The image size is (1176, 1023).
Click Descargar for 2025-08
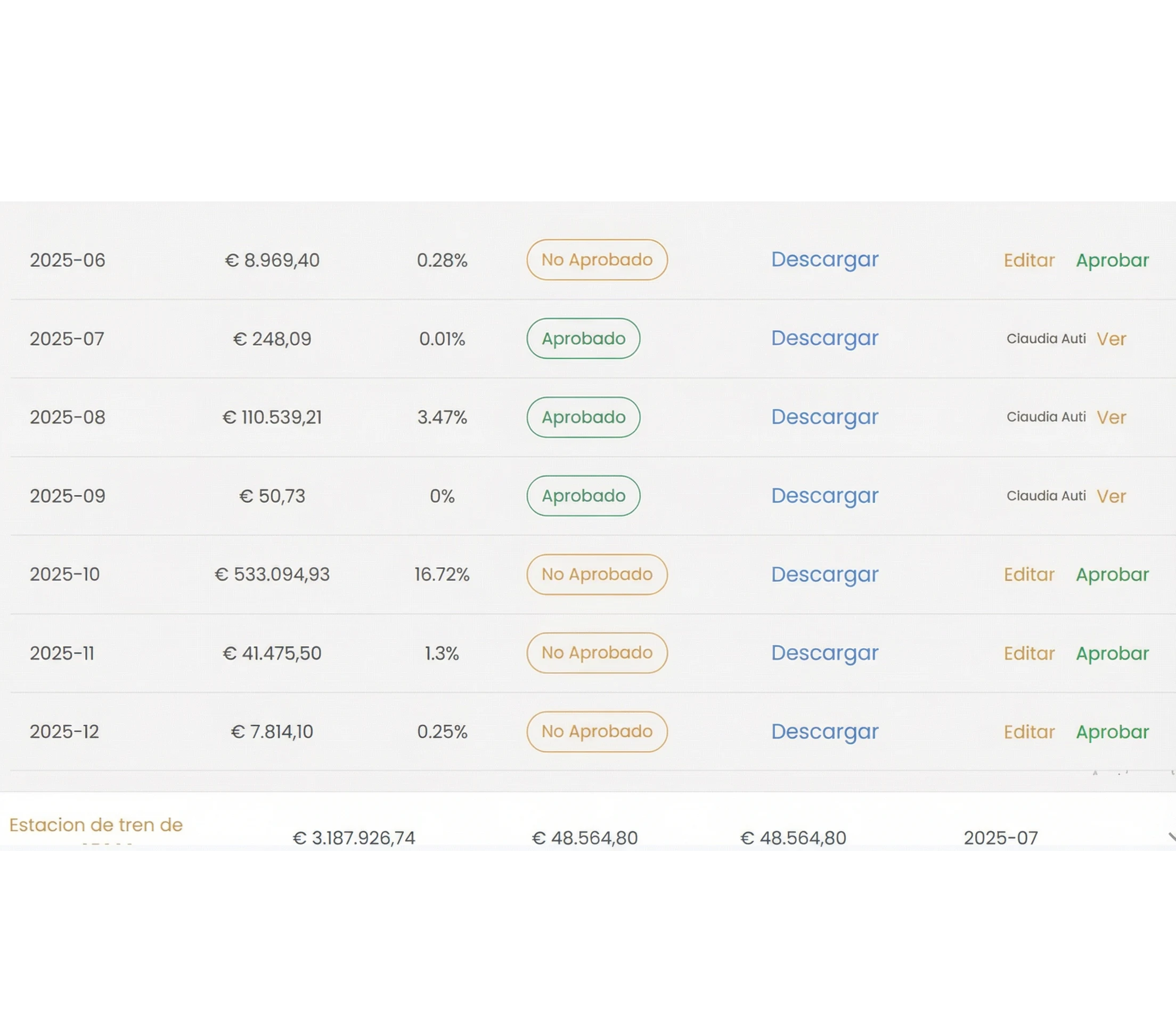pyautogui.click(x=824, y=417)
